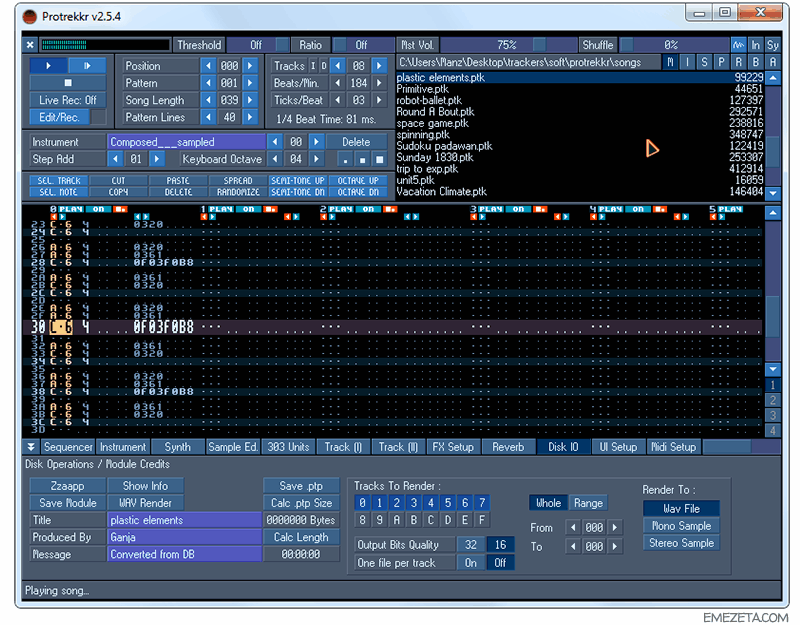Click the Calc Length button

pos(301,537)
